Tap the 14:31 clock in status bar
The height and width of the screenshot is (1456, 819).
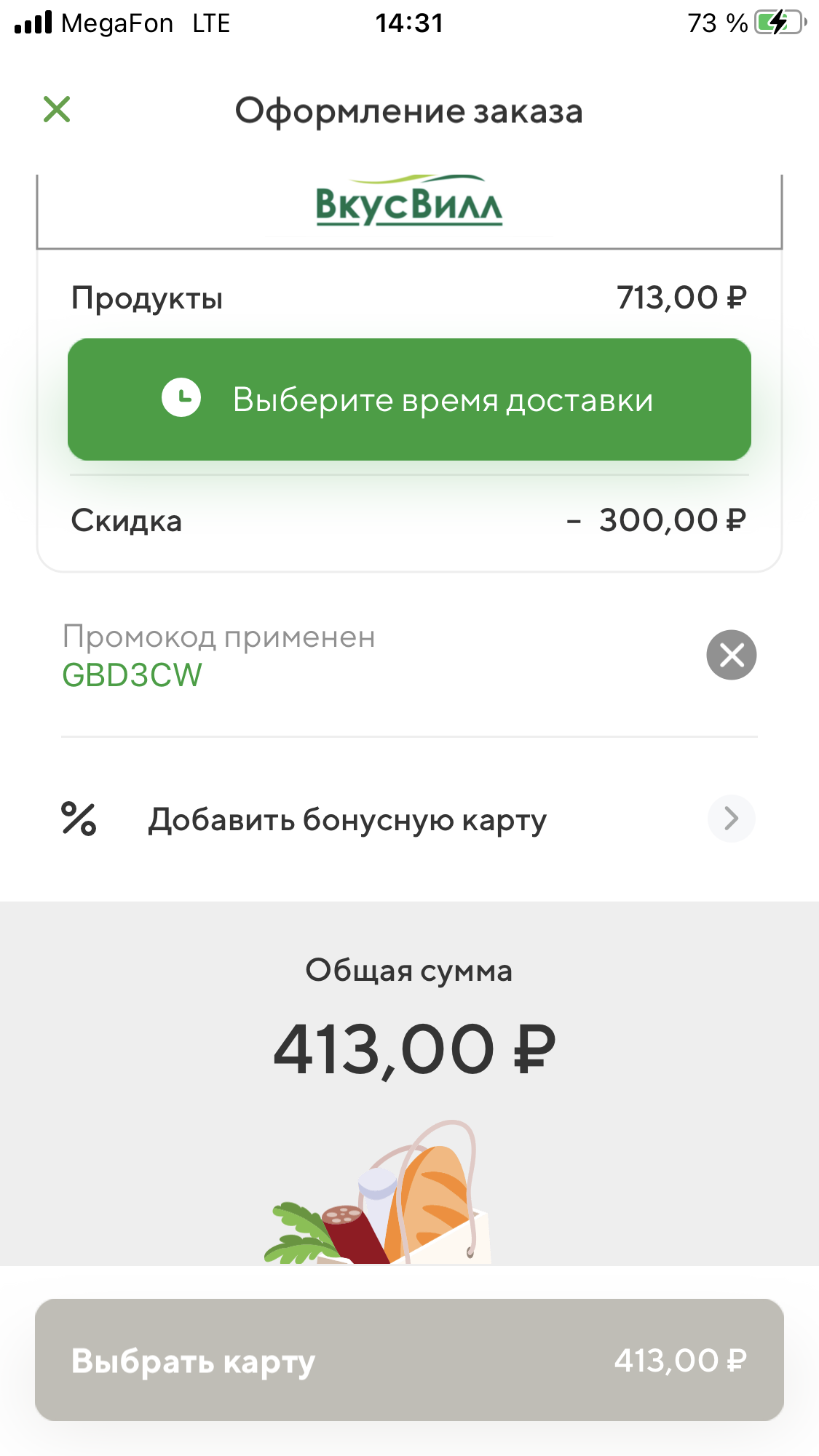[409, 23]
